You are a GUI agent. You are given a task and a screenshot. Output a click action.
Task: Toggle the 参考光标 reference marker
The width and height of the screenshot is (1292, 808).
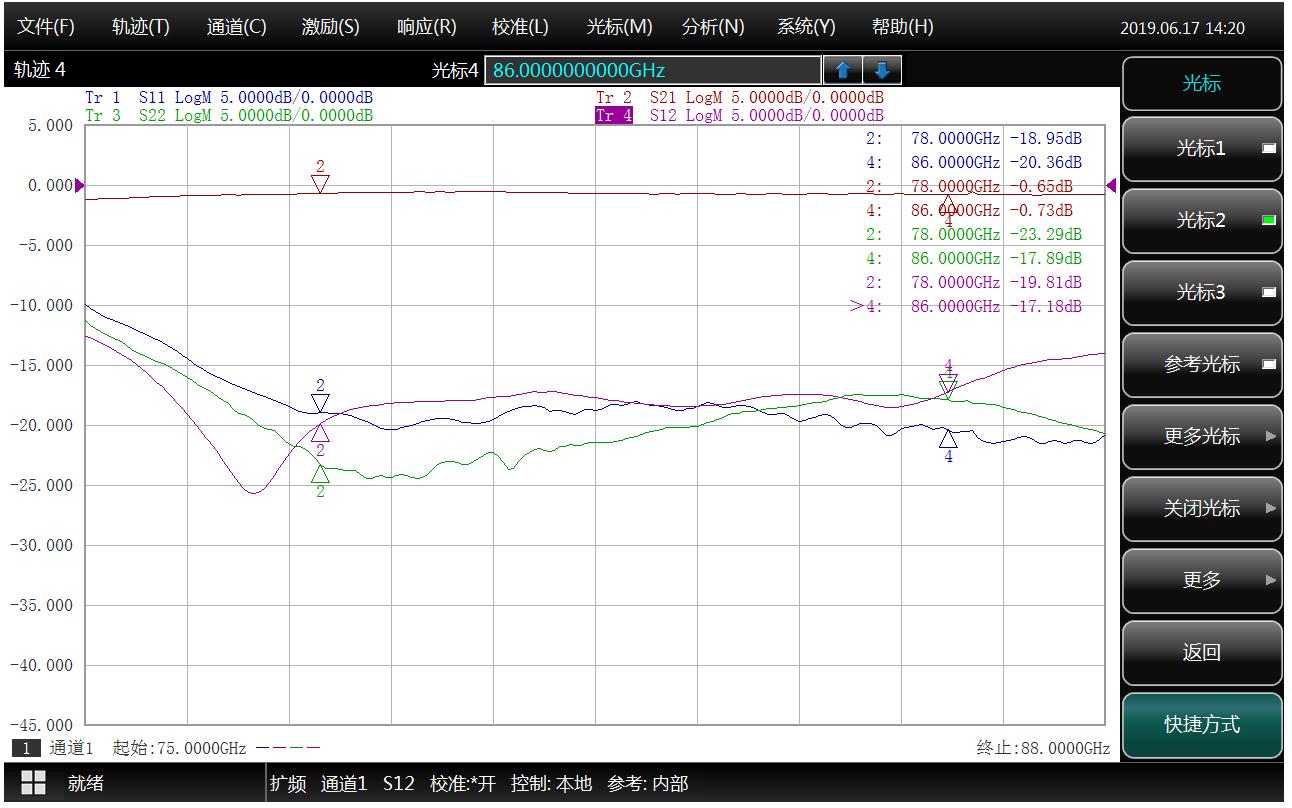point(1202,365)
